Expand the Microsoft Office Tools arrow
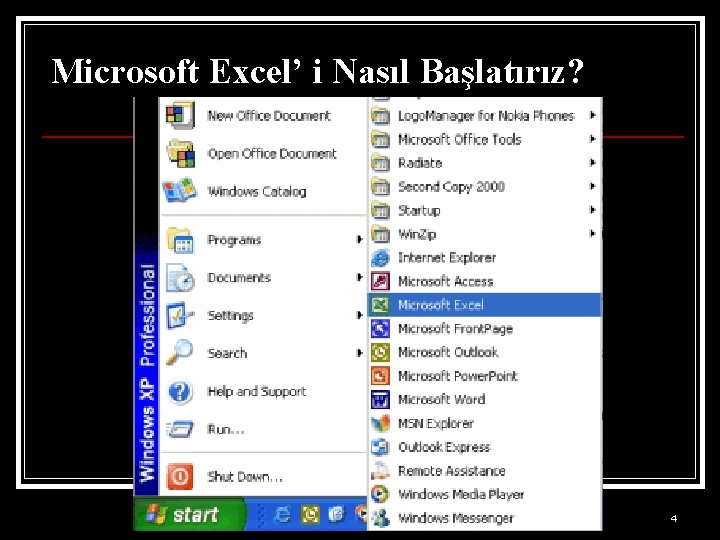The width and height of the screenshot is (720, 540). coord(592,139)
